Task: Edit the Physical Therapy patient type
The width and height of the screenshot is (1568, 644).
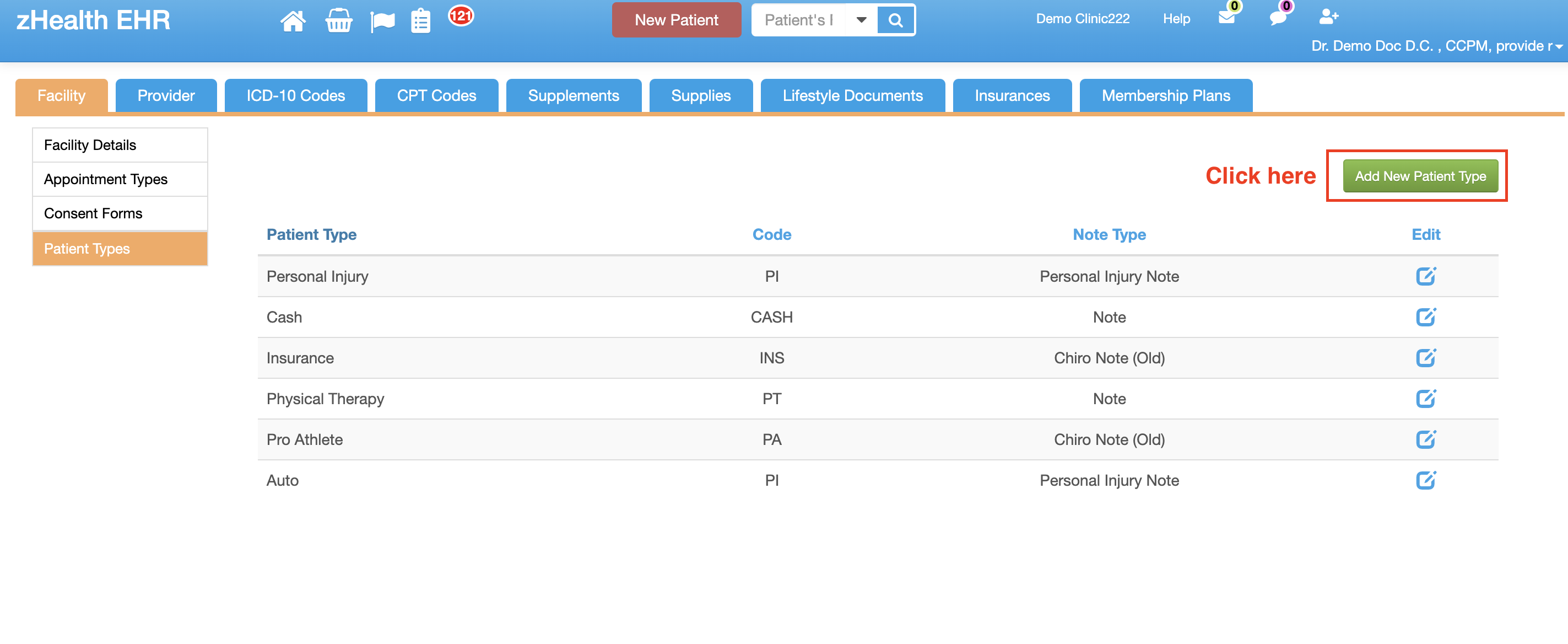Action: pyautogui.click(x=1425, y=399)
